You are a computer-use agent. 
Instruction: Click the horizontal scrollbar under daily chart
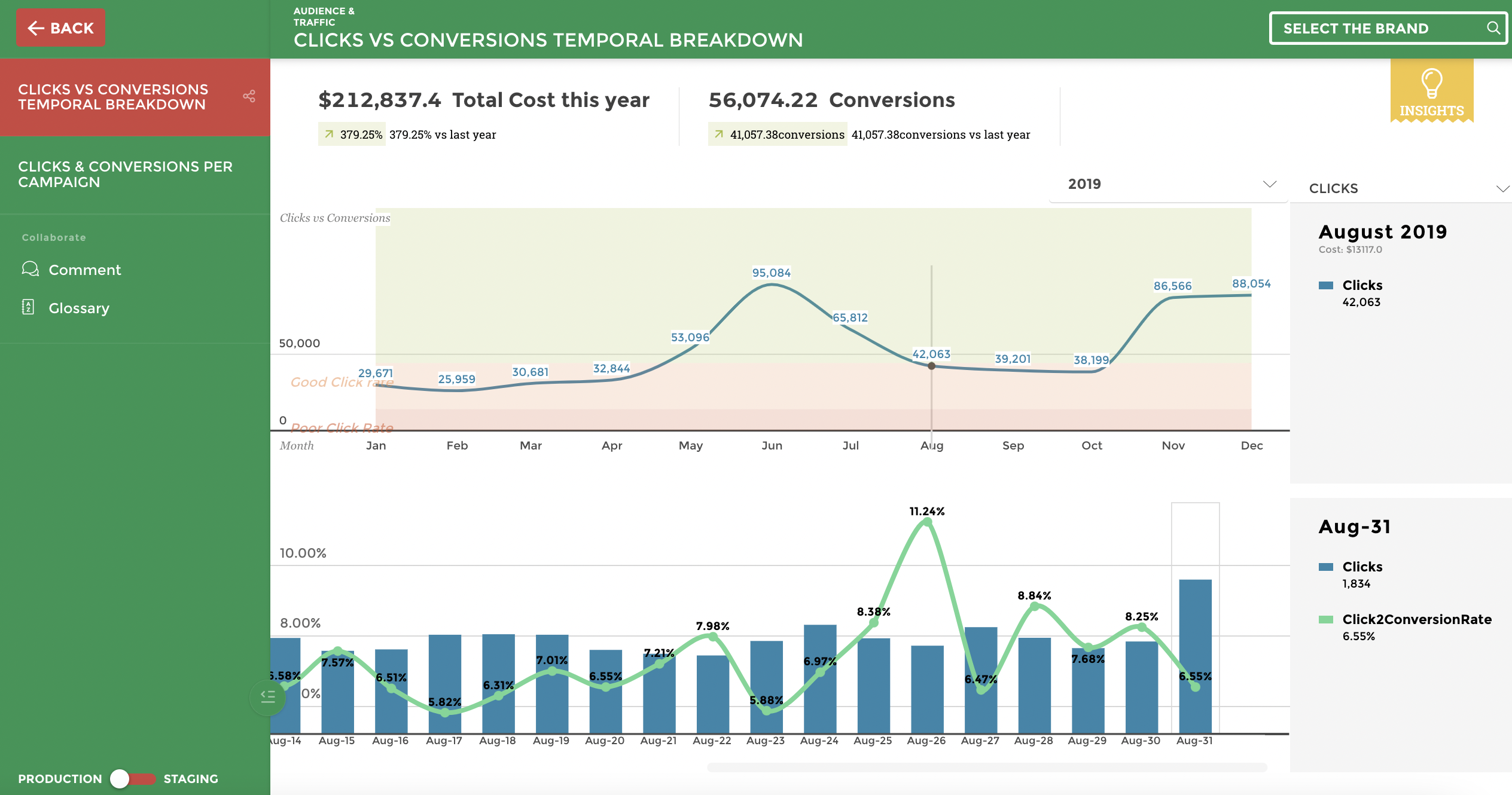coord(987,767)
